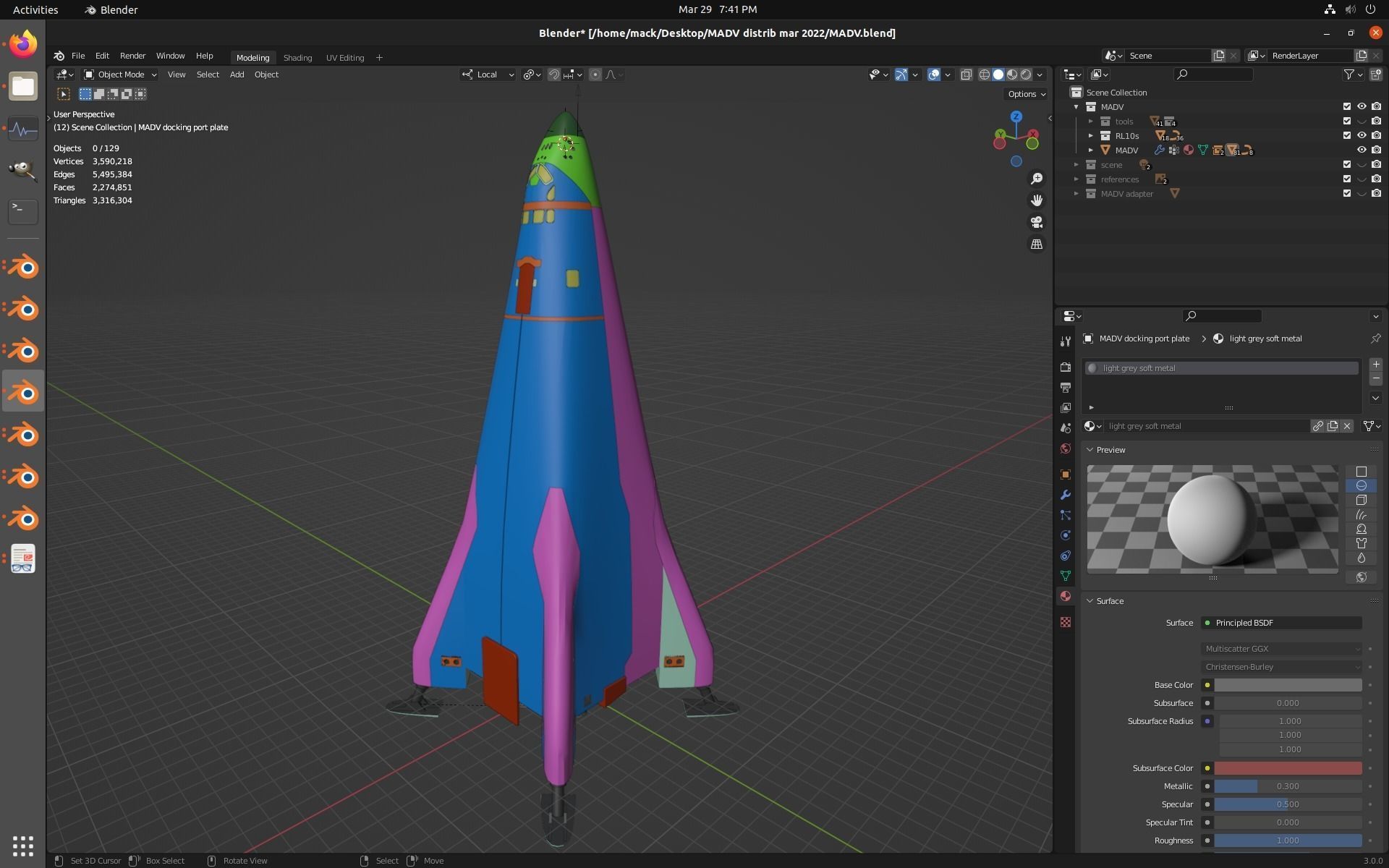Remove material slot minus button
The height and width of the screenshot is (868, 1389).
tap(1375, 379)
